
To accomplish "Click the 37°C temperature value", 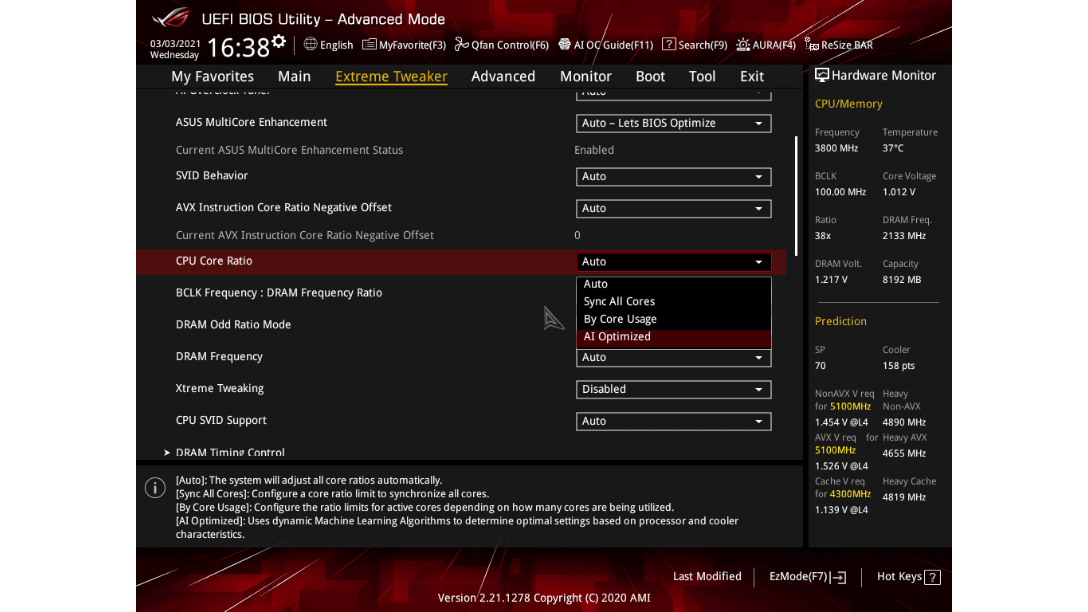I will [x=893, y=148].
